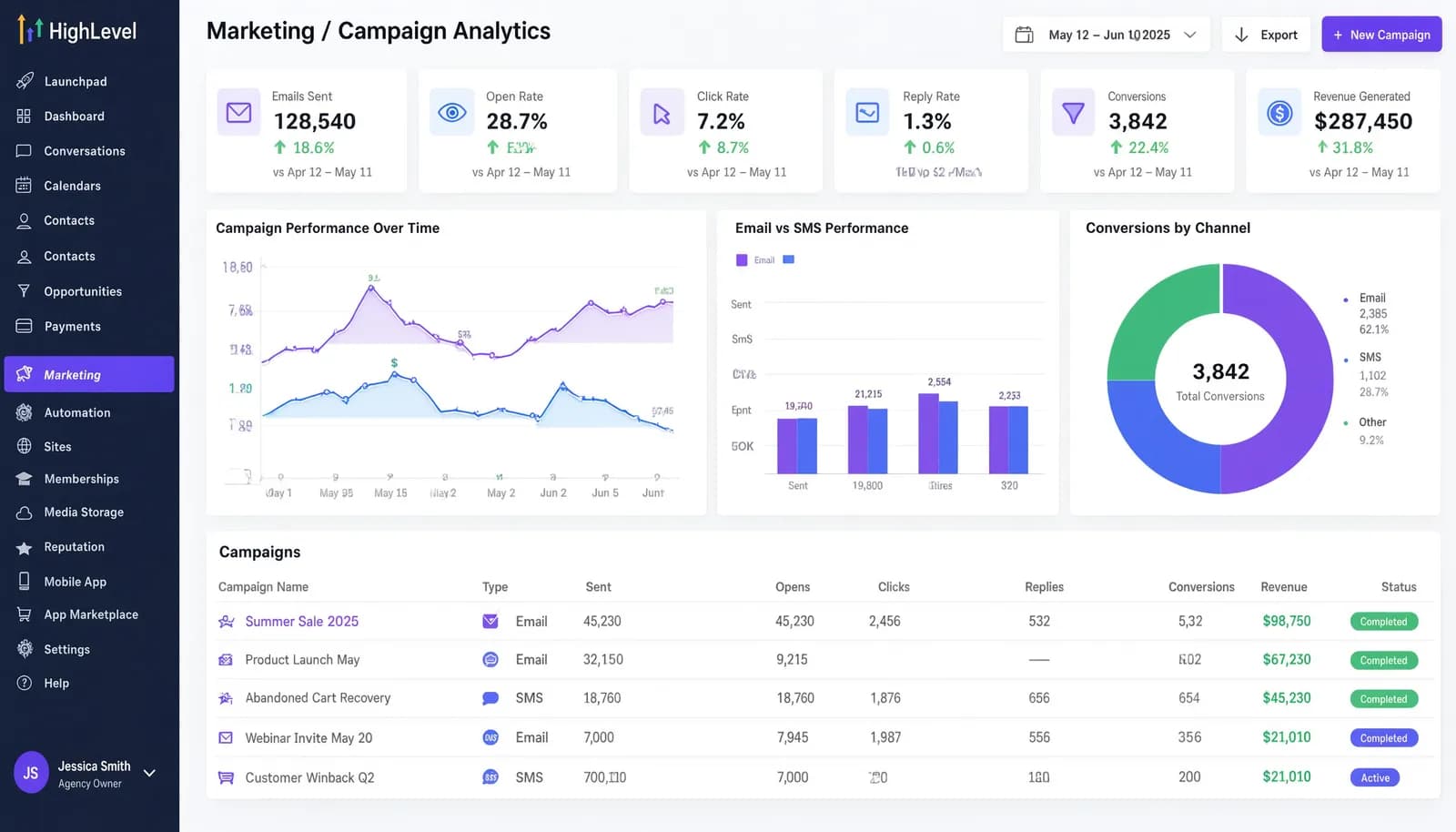Open Mobile App via its phone icon
Screen dimensions: 1456x832
click(x=25, y=581)
